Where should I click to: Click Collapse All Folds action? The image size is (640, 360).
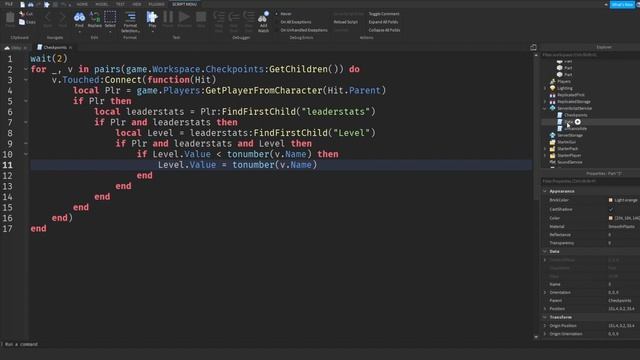384,30
